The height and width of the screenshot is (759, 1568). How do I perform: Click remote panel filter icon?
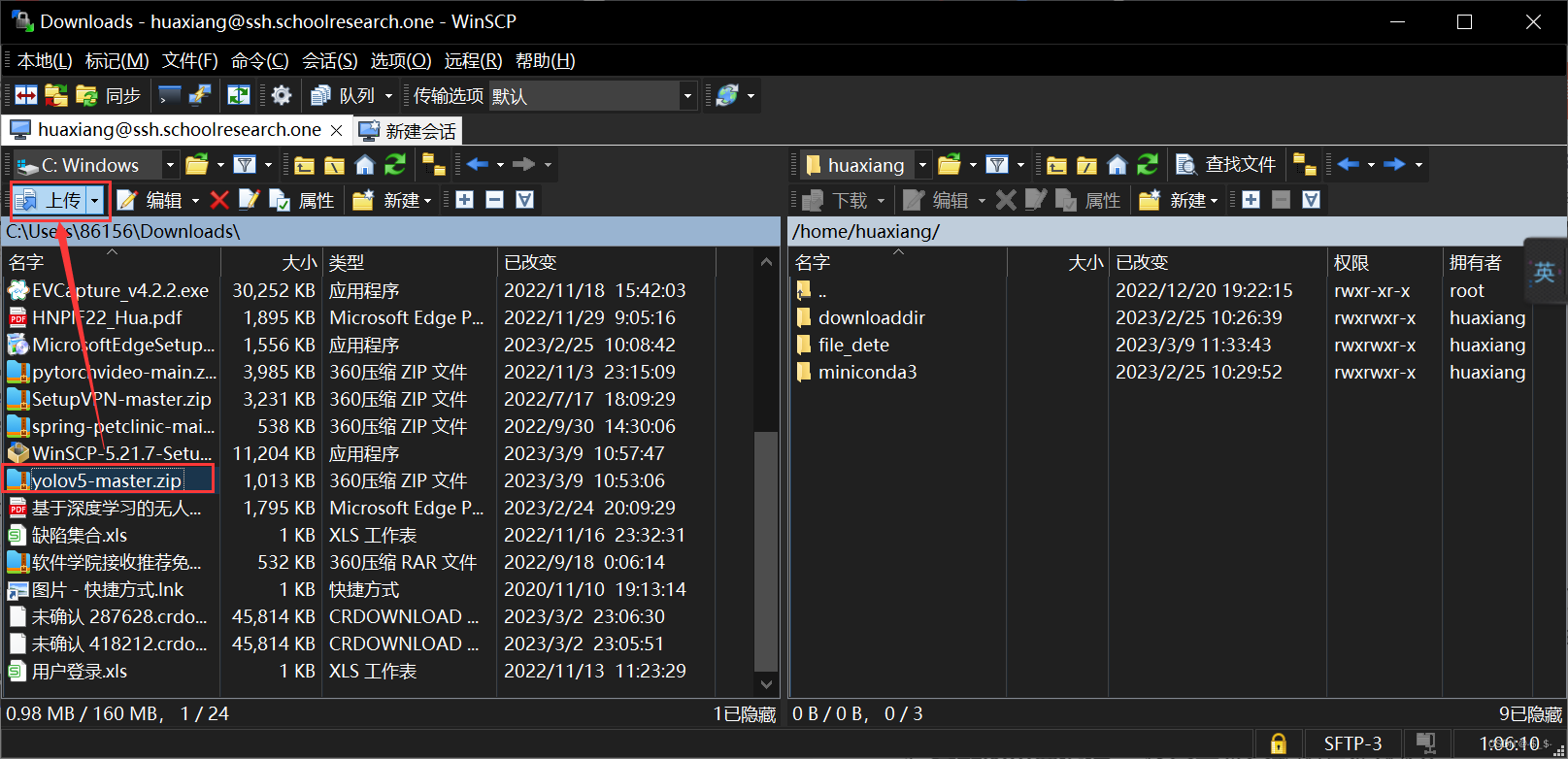[997, 165]
